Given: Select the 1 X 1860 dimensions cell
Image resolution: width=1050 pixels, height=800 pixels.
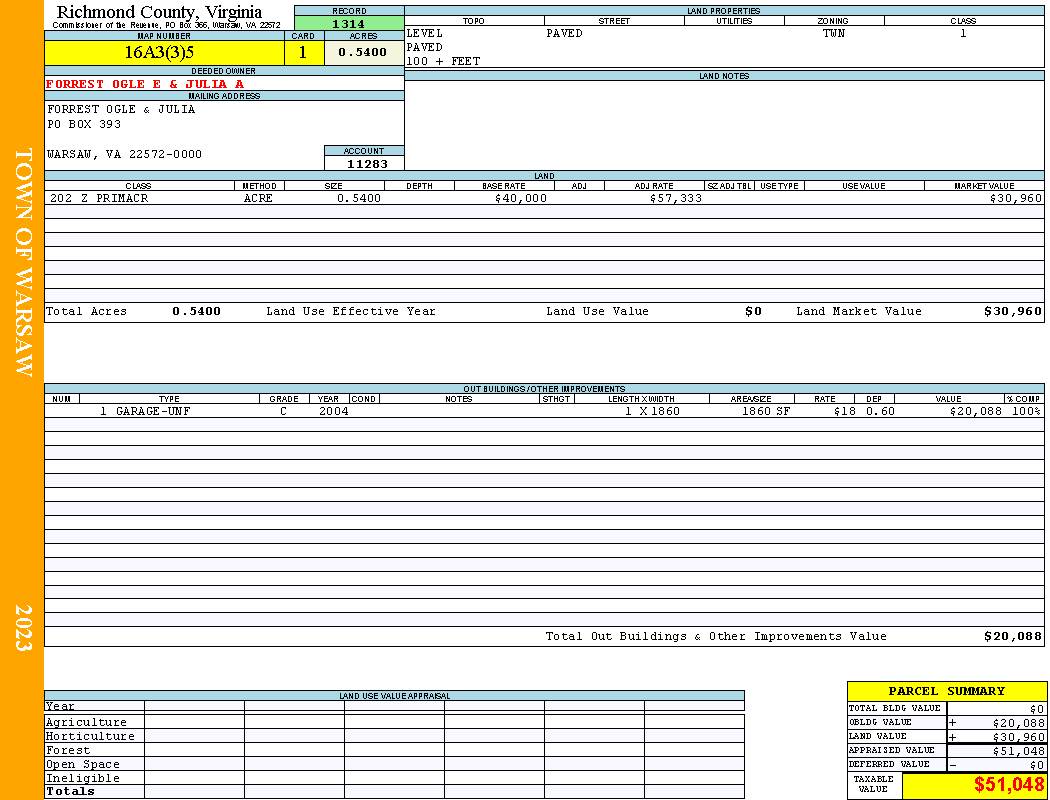Looking at the screenshot, I should coord(652,411).
